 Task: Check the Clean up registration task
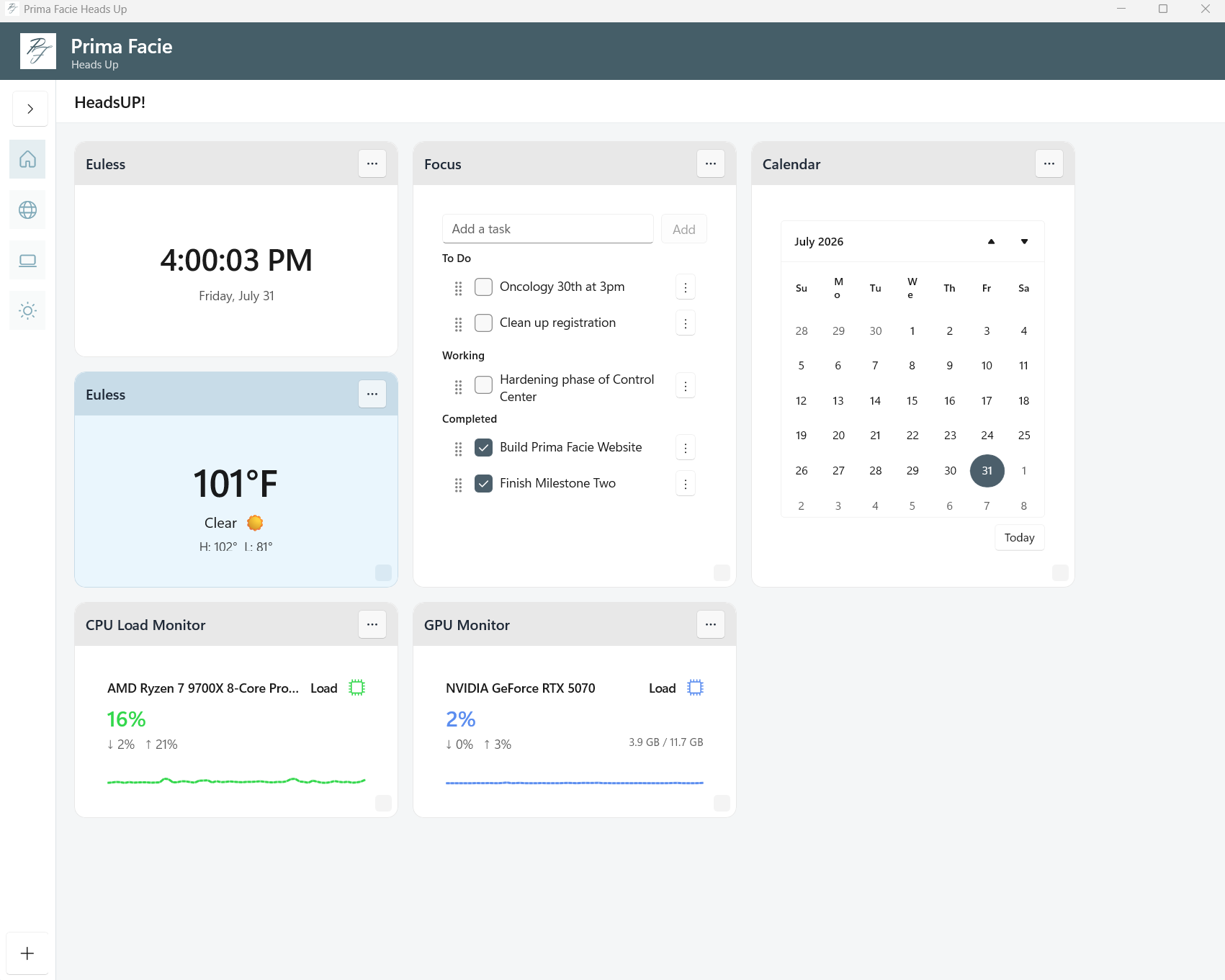pos(484,323)
